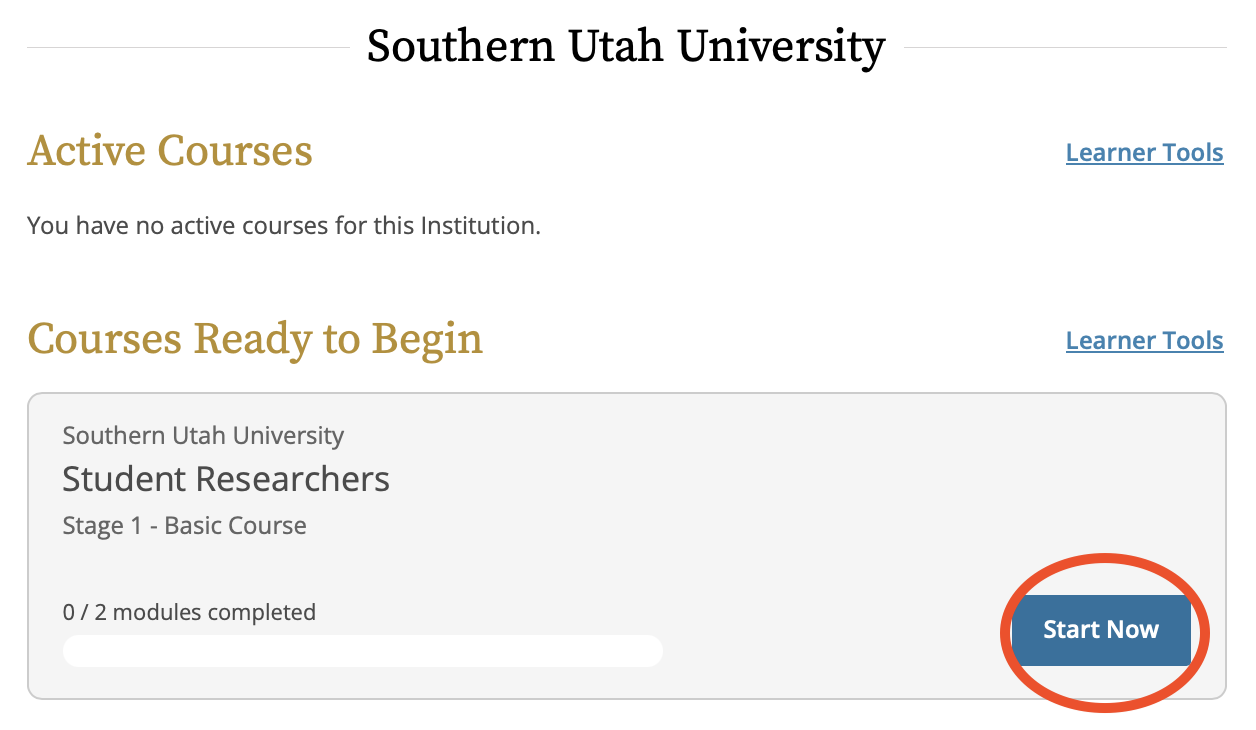Open Learner Tools beside Courses Ready to Begin
The width and height of the screenshot is (1256, 730).
point(1144,341)
